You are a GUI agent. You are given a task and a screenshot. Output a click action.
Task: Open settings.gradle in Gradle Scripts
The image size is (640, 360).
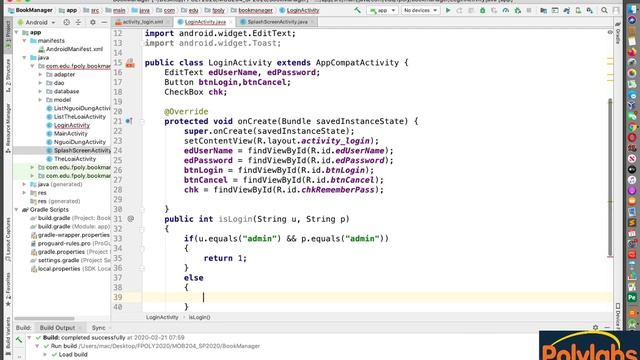59,260
